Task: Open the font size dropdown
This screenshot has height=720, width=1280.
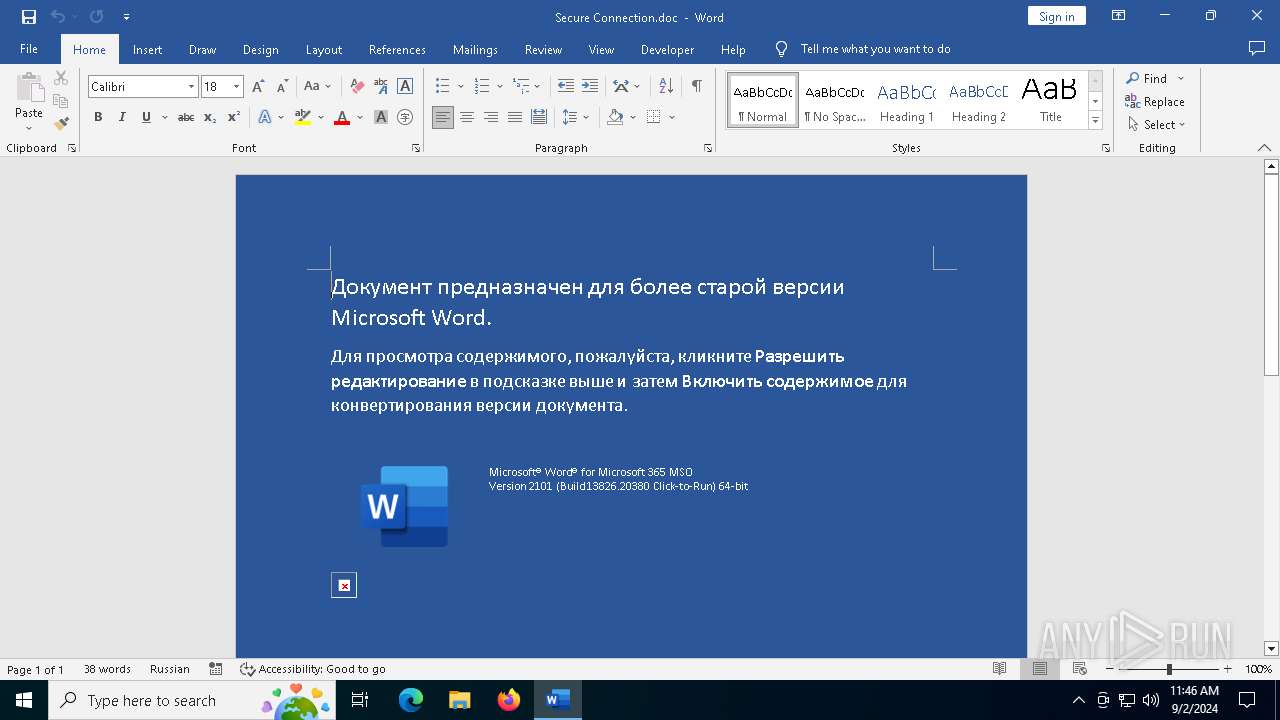Action: point(236,87)
